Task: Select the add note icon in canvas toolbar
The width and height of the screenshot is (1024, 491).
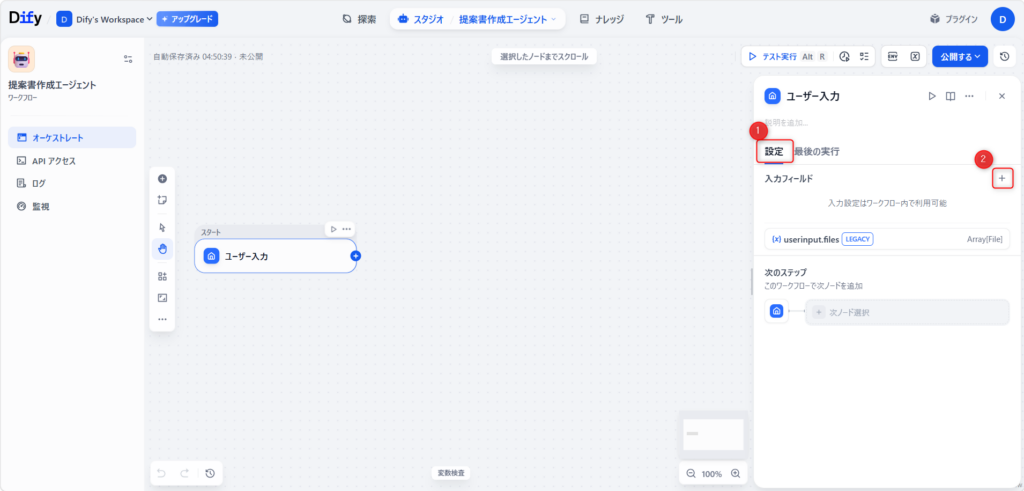Action: (x=162, y=200)
